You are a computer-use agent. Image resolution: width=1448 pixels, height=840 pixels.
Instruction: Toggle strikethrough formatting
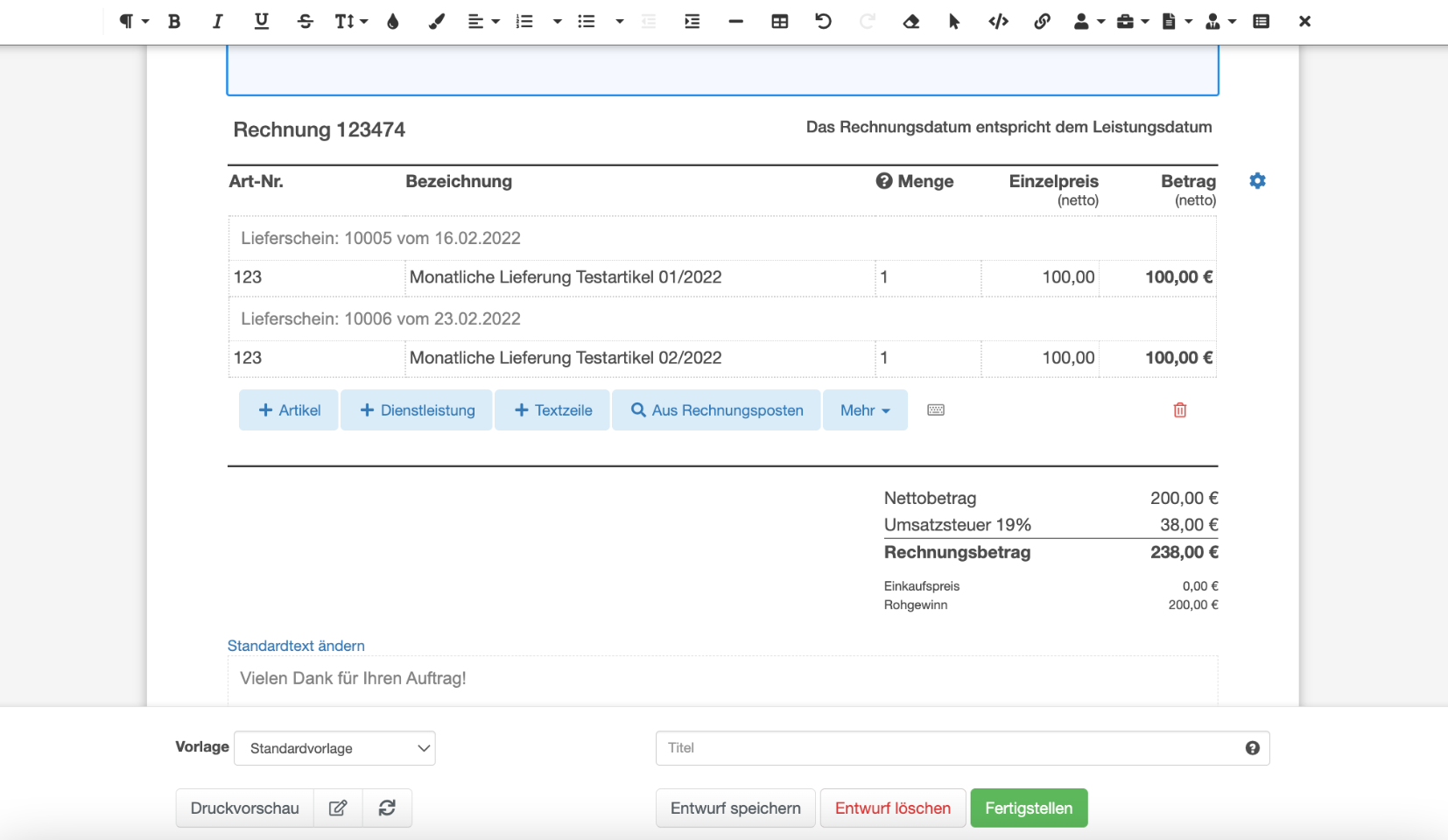(x=305, y=21)
